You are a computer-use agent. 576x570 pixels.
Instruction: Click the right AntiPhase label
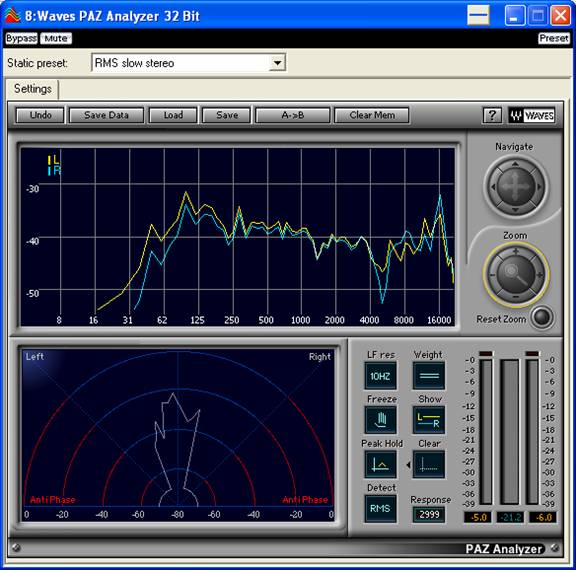click(305, 500)
